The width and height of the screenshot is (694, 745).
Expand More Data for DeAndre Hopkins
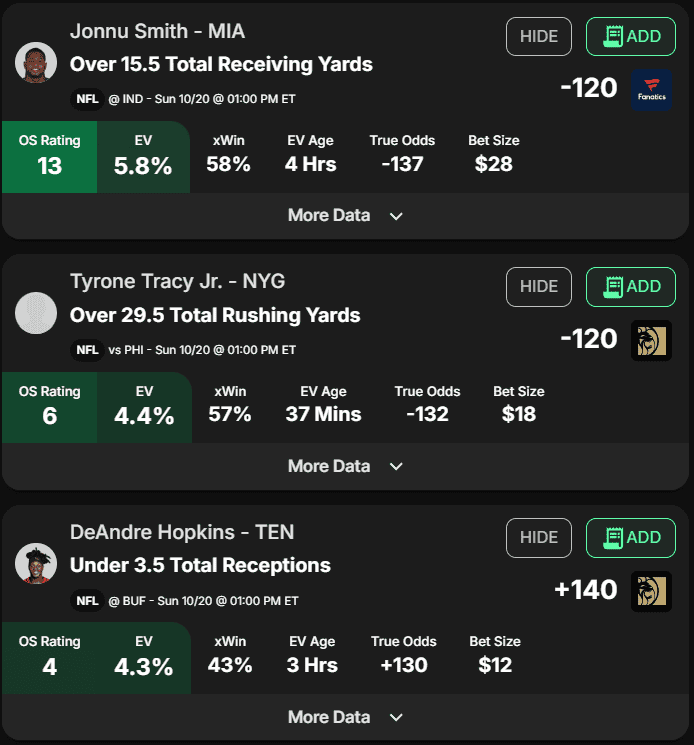[x=345, y=717]
